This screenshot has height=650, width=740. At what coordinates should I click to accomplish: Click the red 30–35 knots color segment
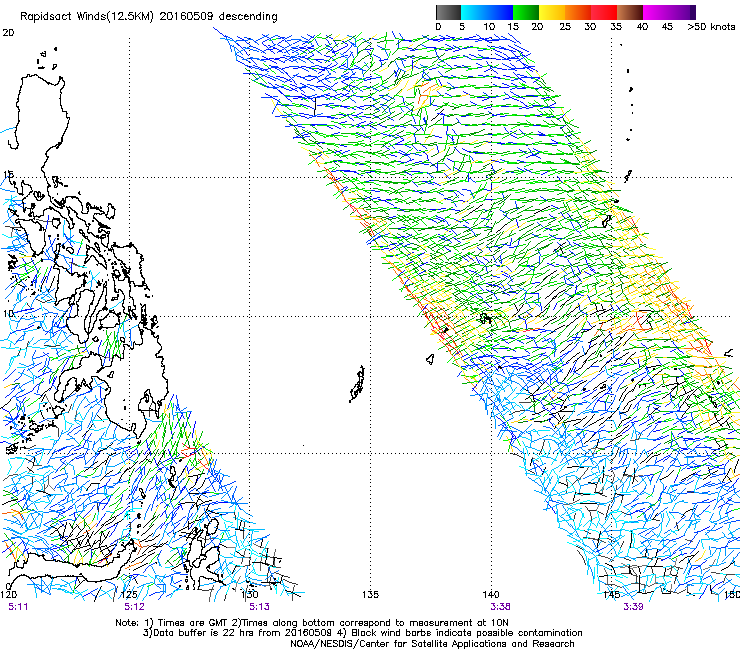click(604, 12)
